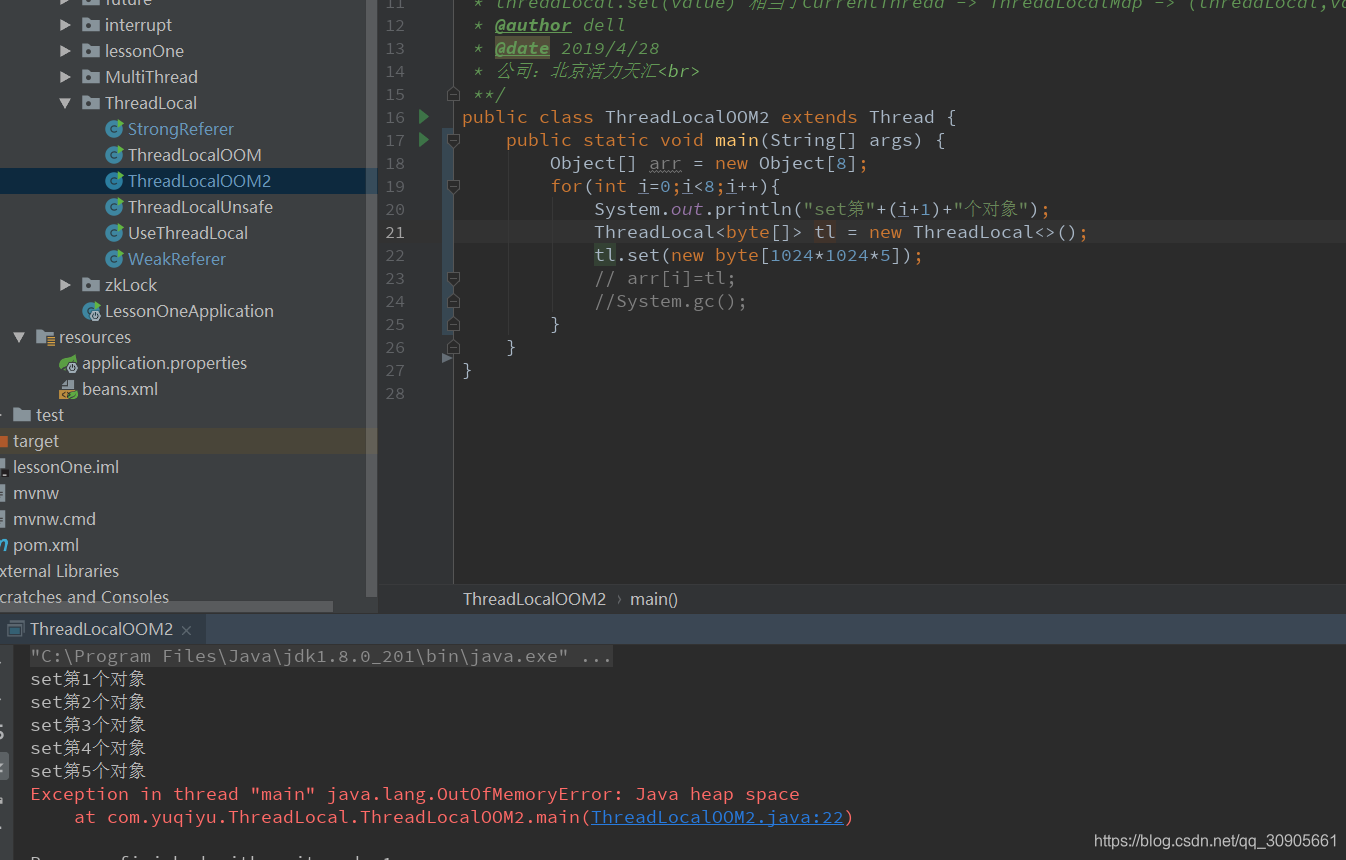Click beans.xml file icon
1346x860 pixels.
68,389
